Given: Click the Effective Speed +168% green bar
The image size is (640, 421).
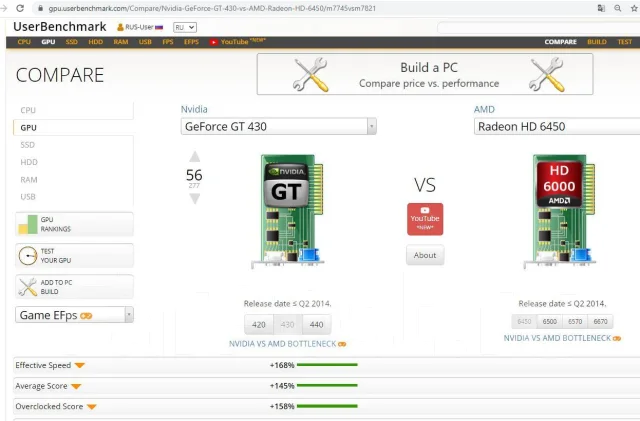Looking at the screenshot, I should coord(327,365).
